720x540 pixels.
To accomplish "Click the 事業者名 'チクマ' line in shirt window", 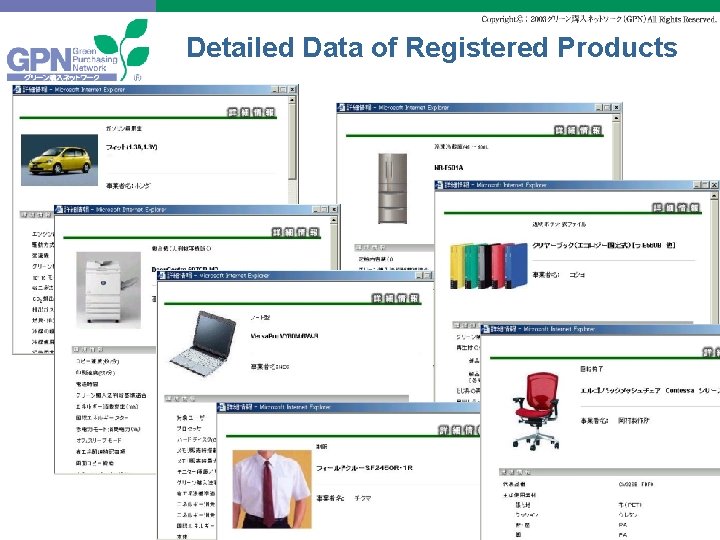I will coord(343,498).
